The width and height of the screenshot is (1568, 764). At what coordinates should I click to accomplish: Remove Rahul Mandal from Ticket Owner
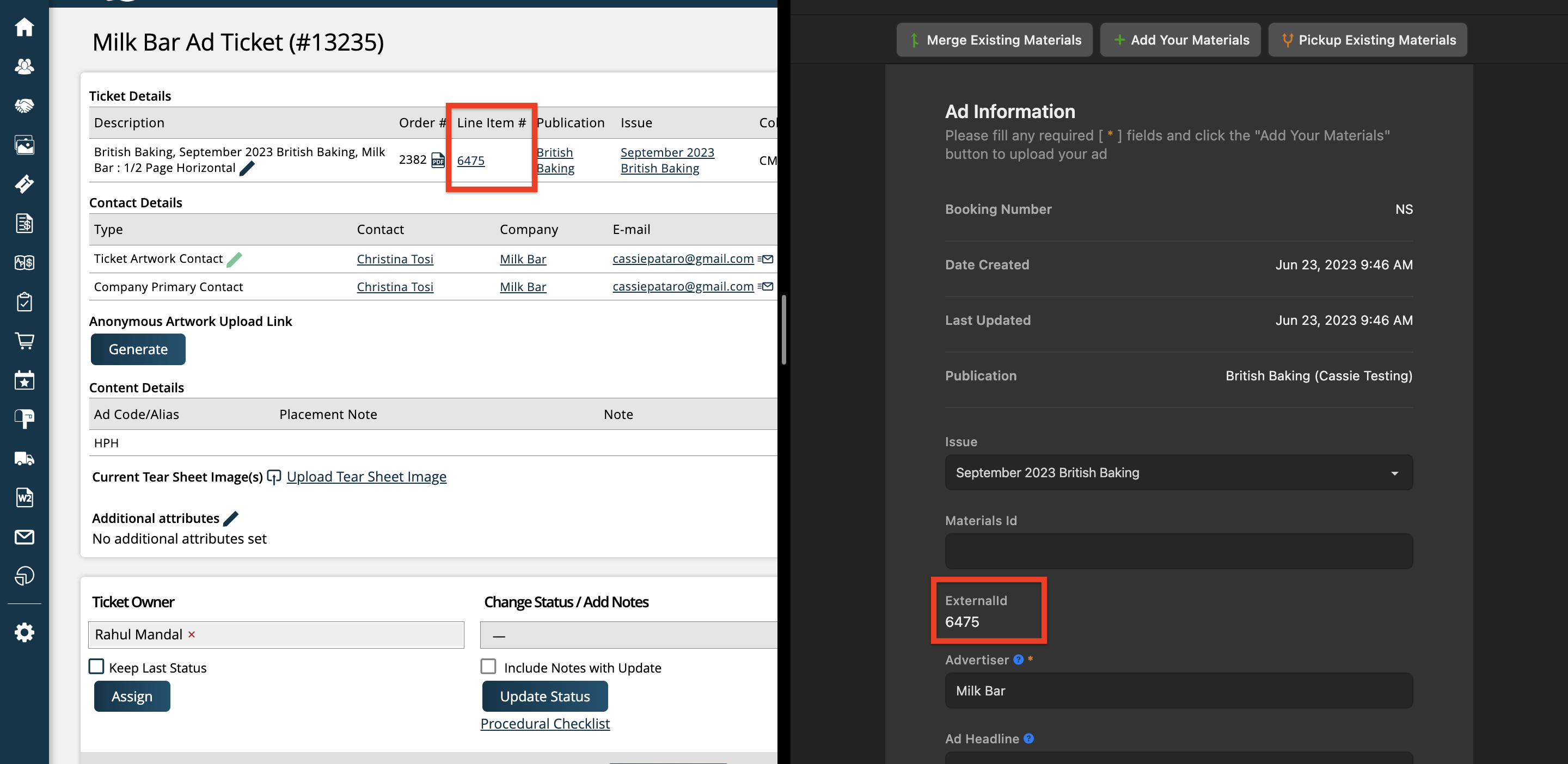point(192,634)
